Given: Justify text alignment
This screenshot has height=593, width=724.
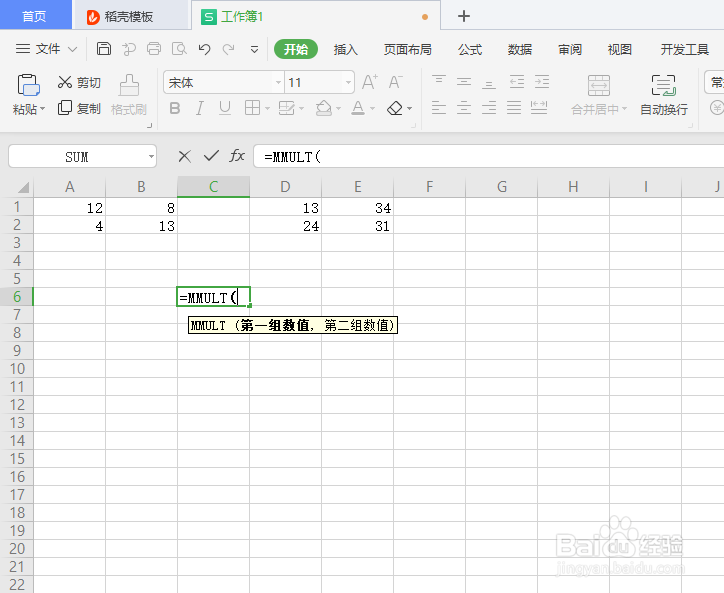Looking at the screenshot, I should coord(513,108).
